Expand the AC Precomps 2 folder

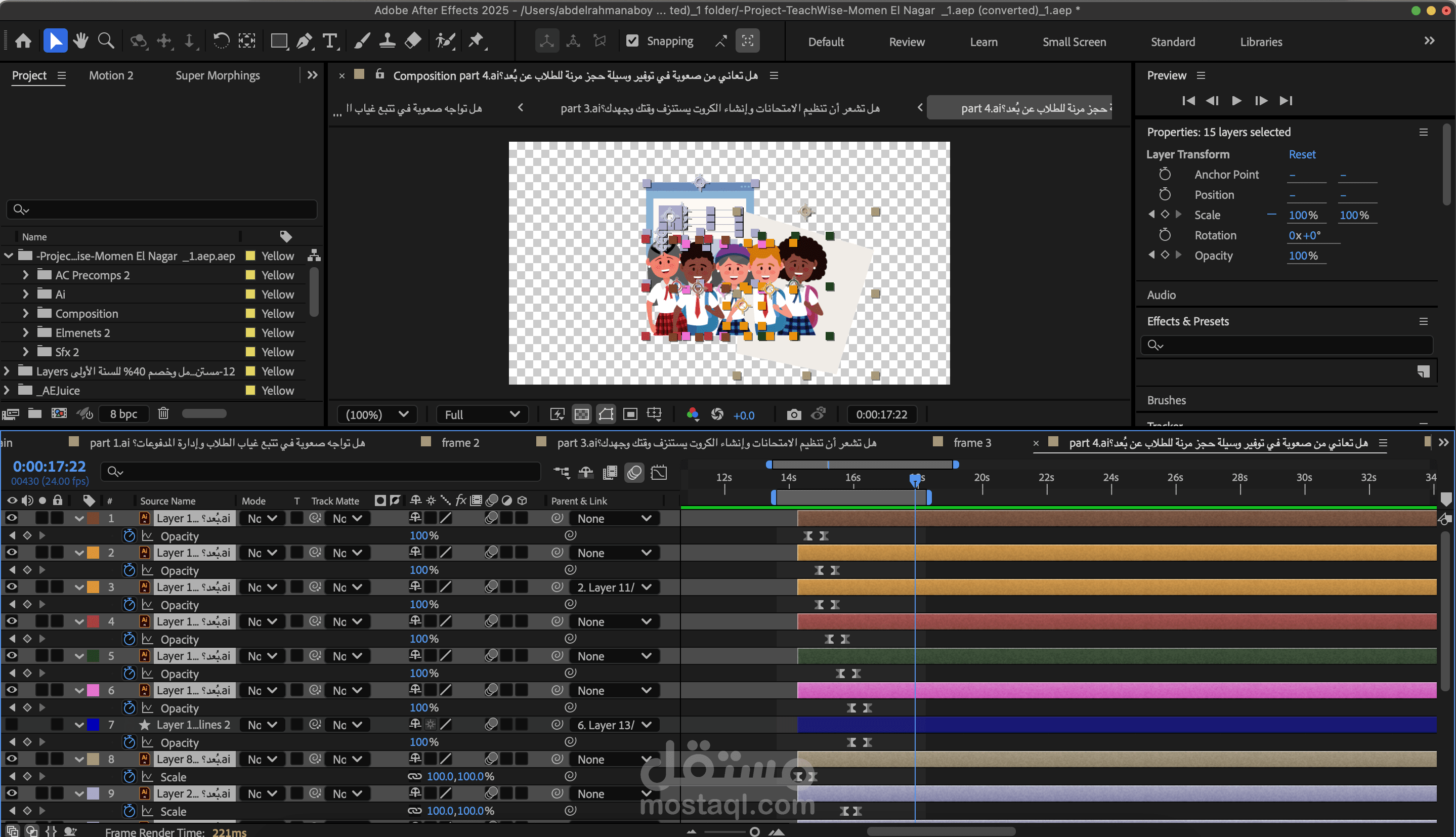click(25, 275)
